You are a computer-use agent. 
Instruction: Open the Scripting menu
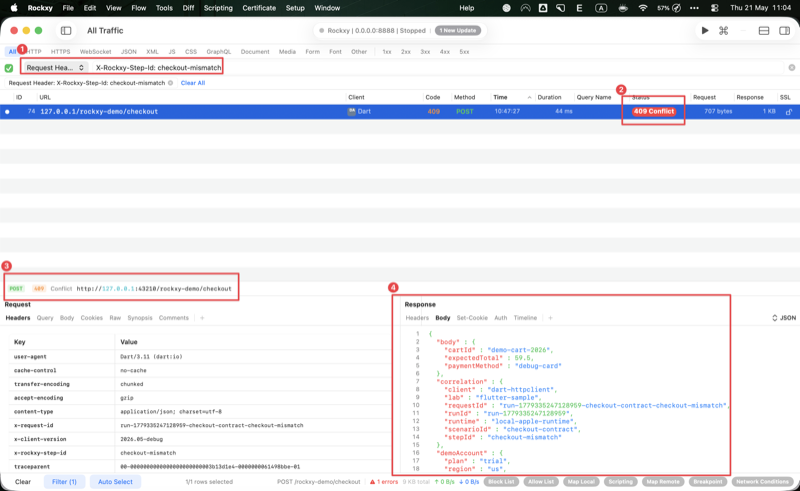pos(218,8)
